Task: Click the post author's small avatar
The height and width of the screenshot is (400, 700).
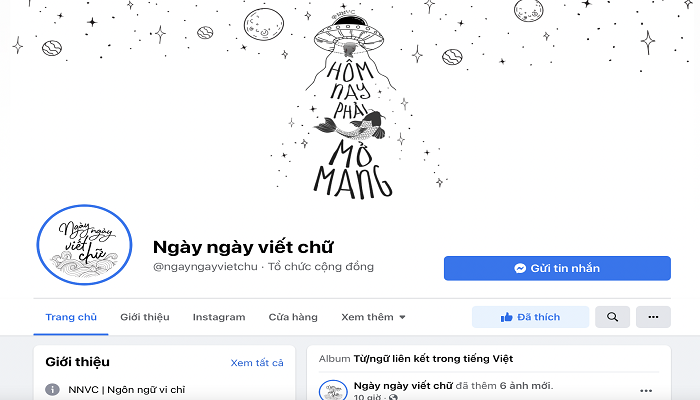Action: 333,390
